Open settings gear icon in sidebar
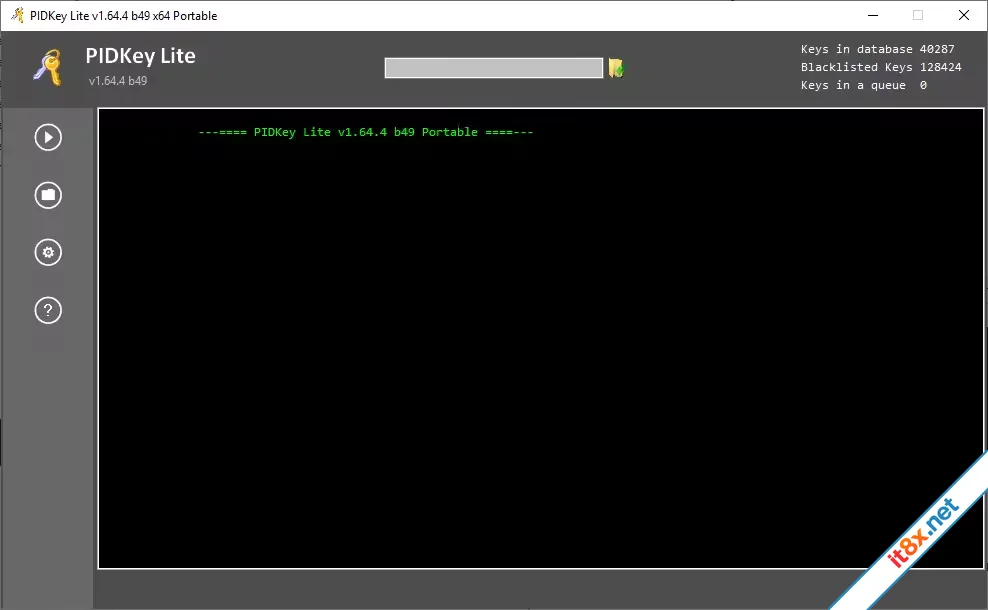The width and height of the screenshot is (988, 610). point(48,253)
